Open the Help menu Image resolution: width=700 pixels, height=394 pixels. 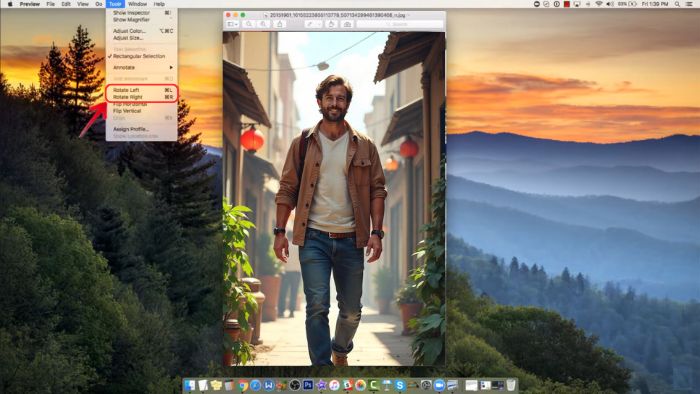159,4
